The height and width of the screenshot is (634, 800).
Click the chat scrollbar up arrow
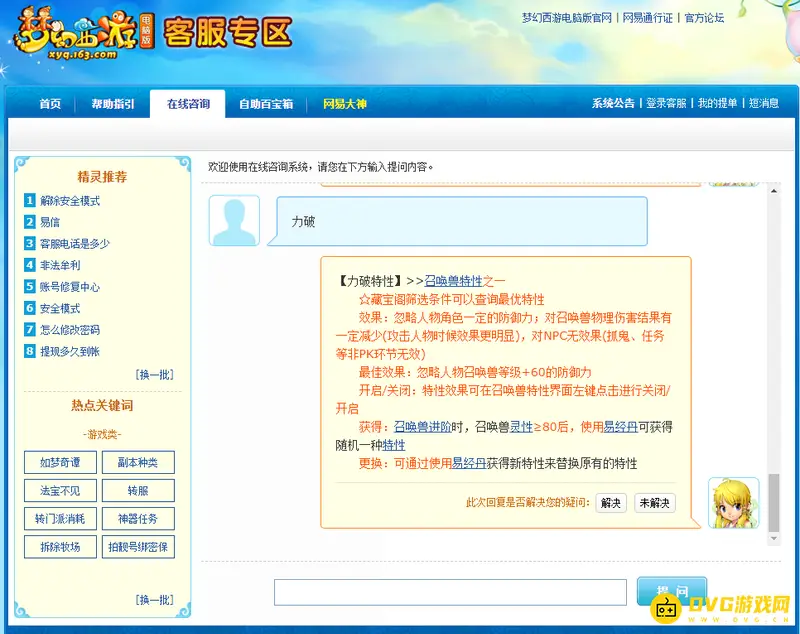click(x=774, y=191)
